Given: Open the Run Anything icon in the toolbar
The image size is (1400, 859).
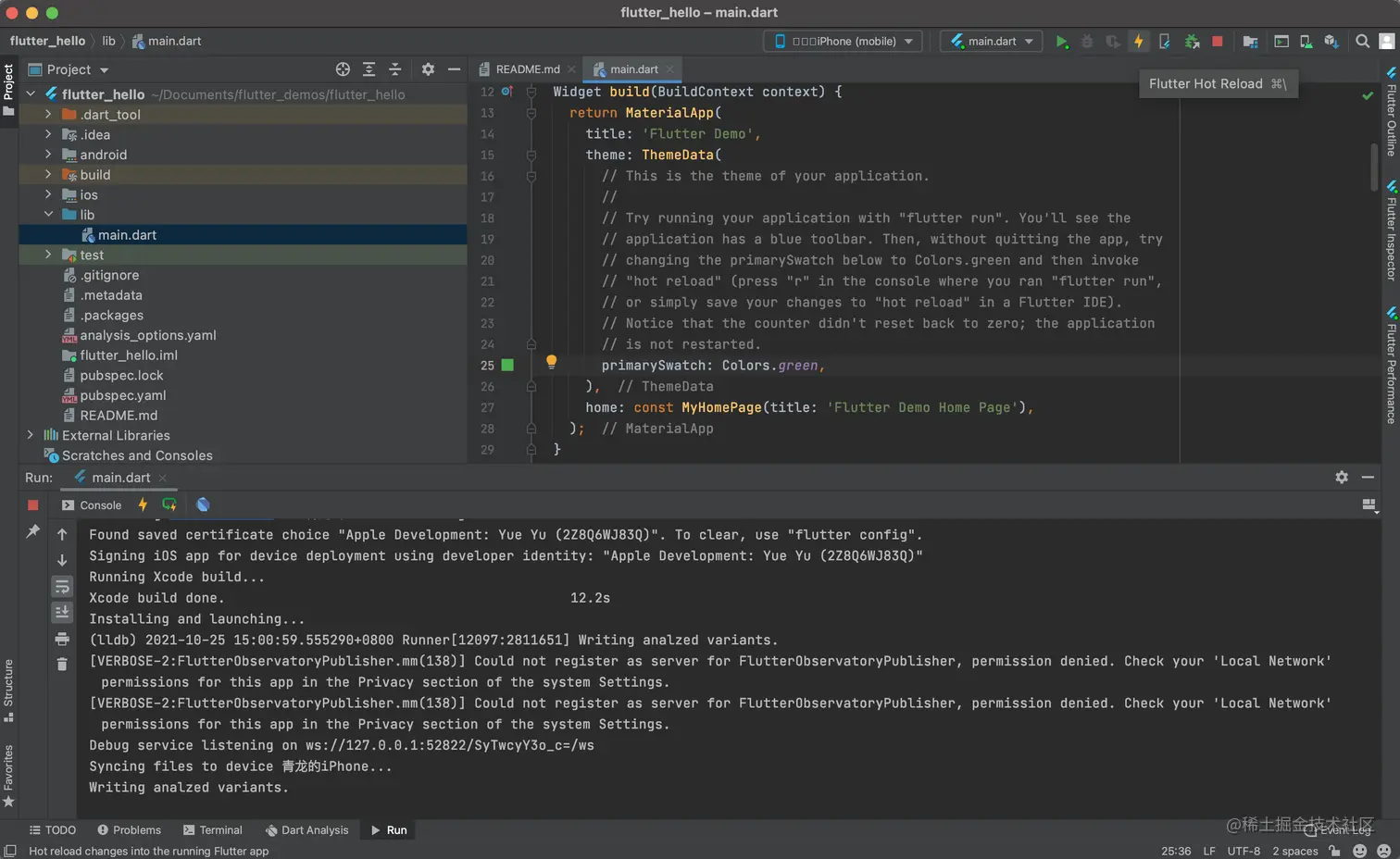Looking at the screenshot, I should pos(1281,42).
